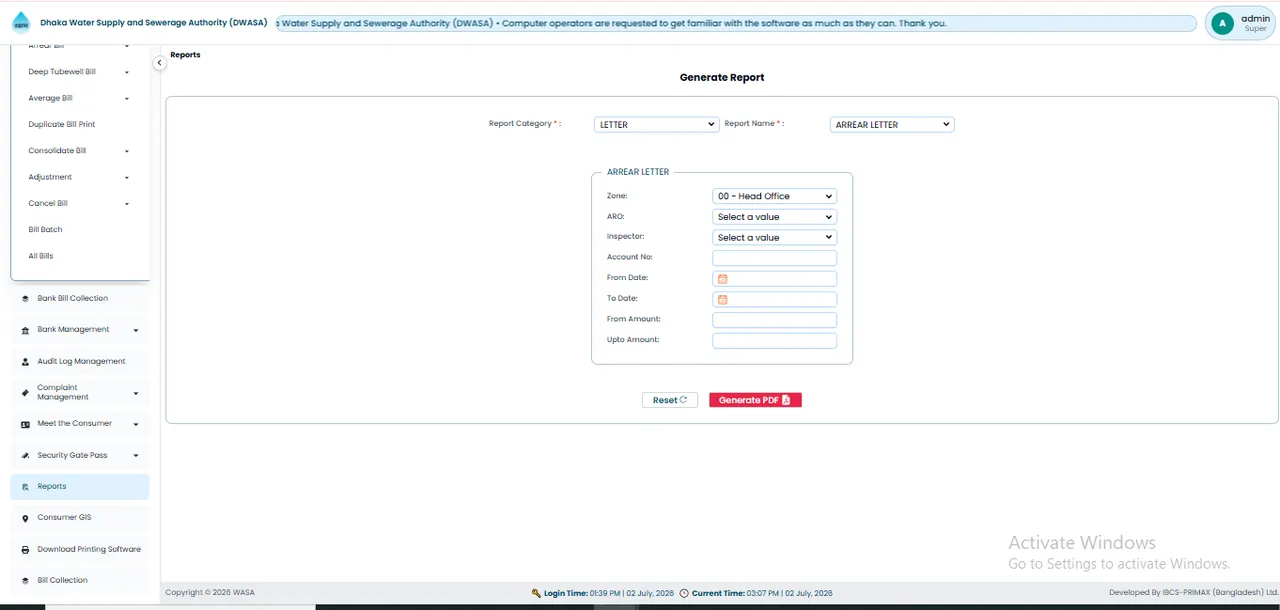This screenshot has height=610, width=1280.
Task: Focus the Upto Amount input field
Action: (x=774, y=340)
